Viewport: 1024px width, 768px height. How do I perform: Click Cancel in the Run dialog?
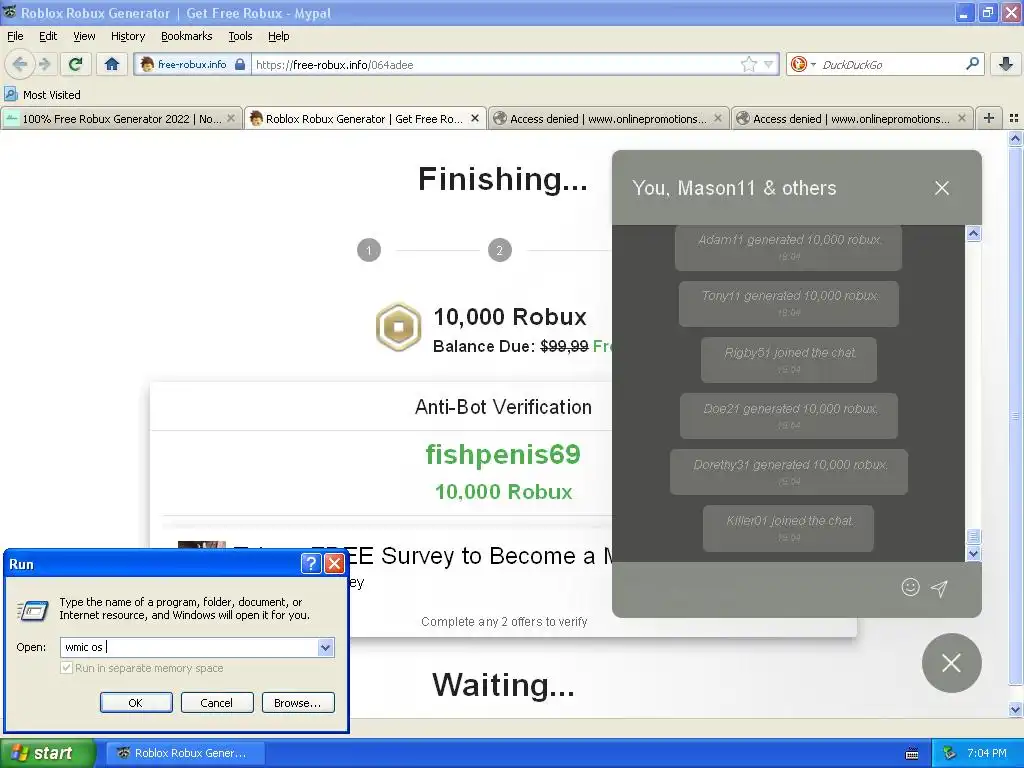(x=217, y=703)
